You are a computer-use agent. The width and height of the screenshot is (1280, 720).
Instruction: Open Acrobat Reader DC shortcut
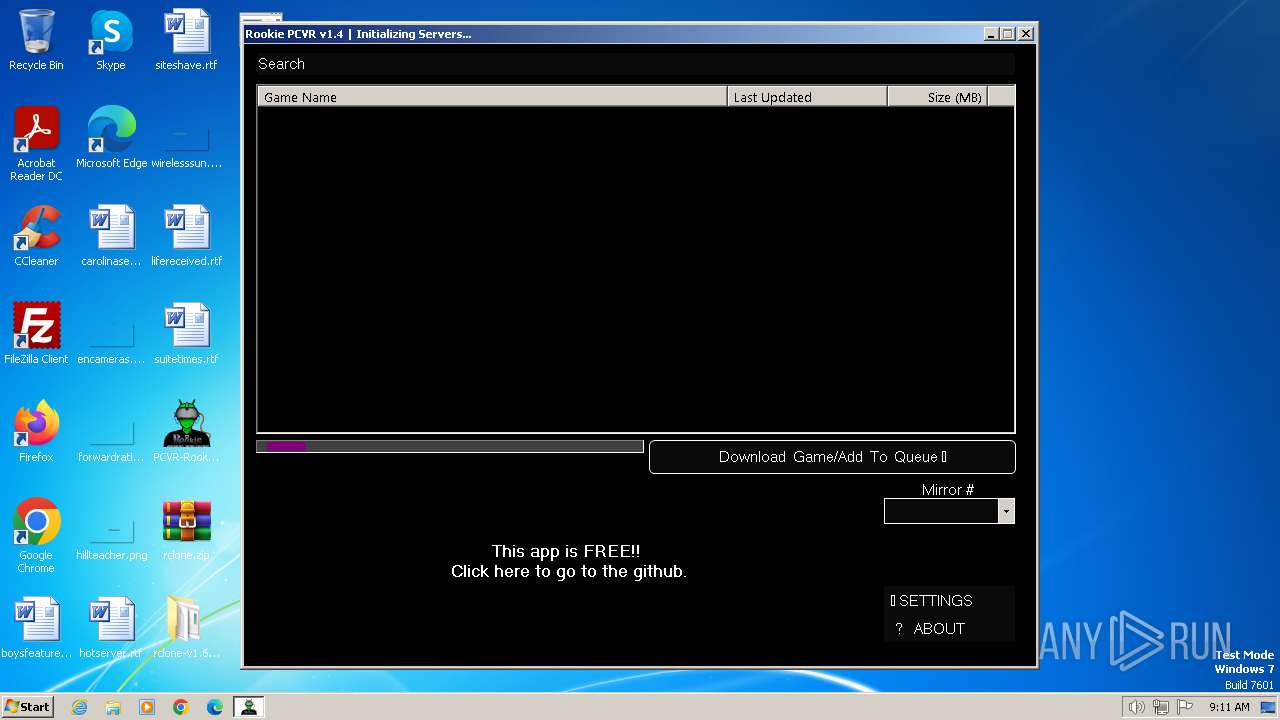click(x=36, y=144)
